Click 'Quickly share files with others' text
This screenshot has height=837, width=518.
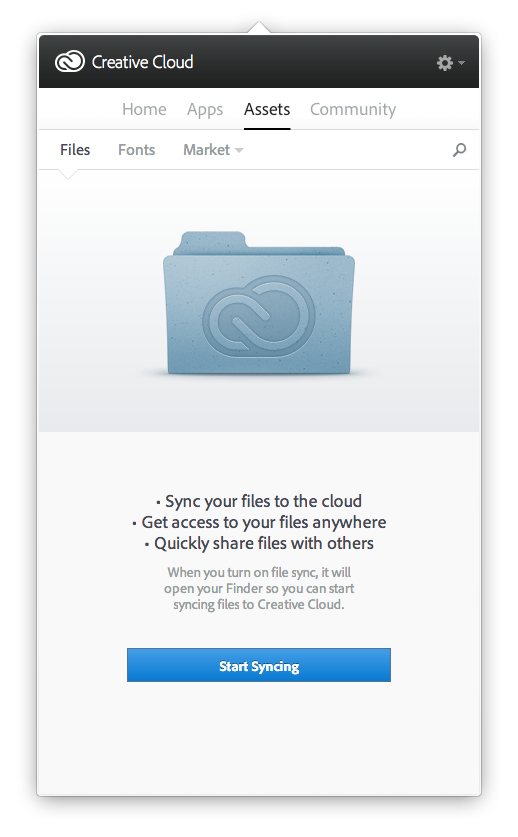pos(259,543)
